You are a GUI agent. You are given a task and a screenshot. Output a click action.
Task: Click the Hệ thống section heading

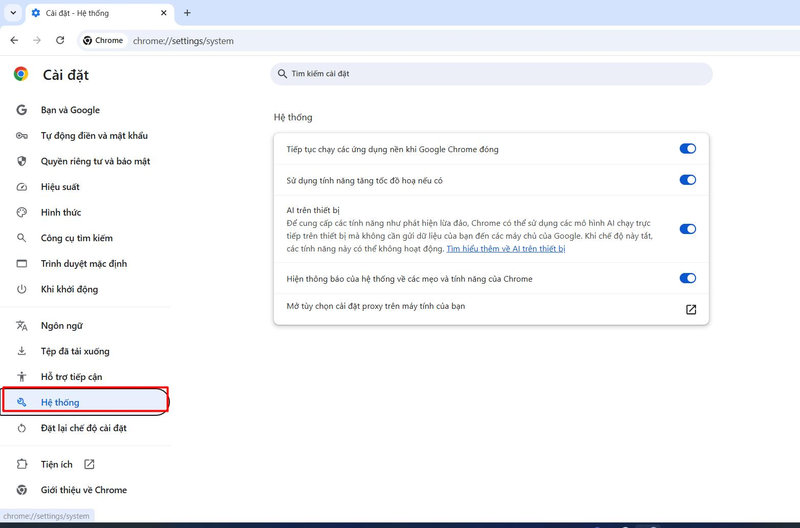(x=293, y=117)
